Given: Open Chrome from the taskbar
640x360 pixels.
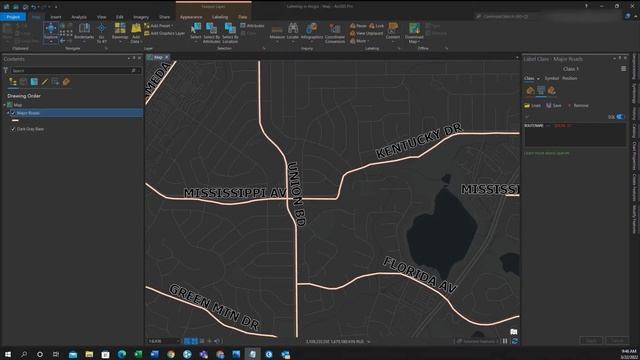Looking at the screenshot, I should (171, 354).
